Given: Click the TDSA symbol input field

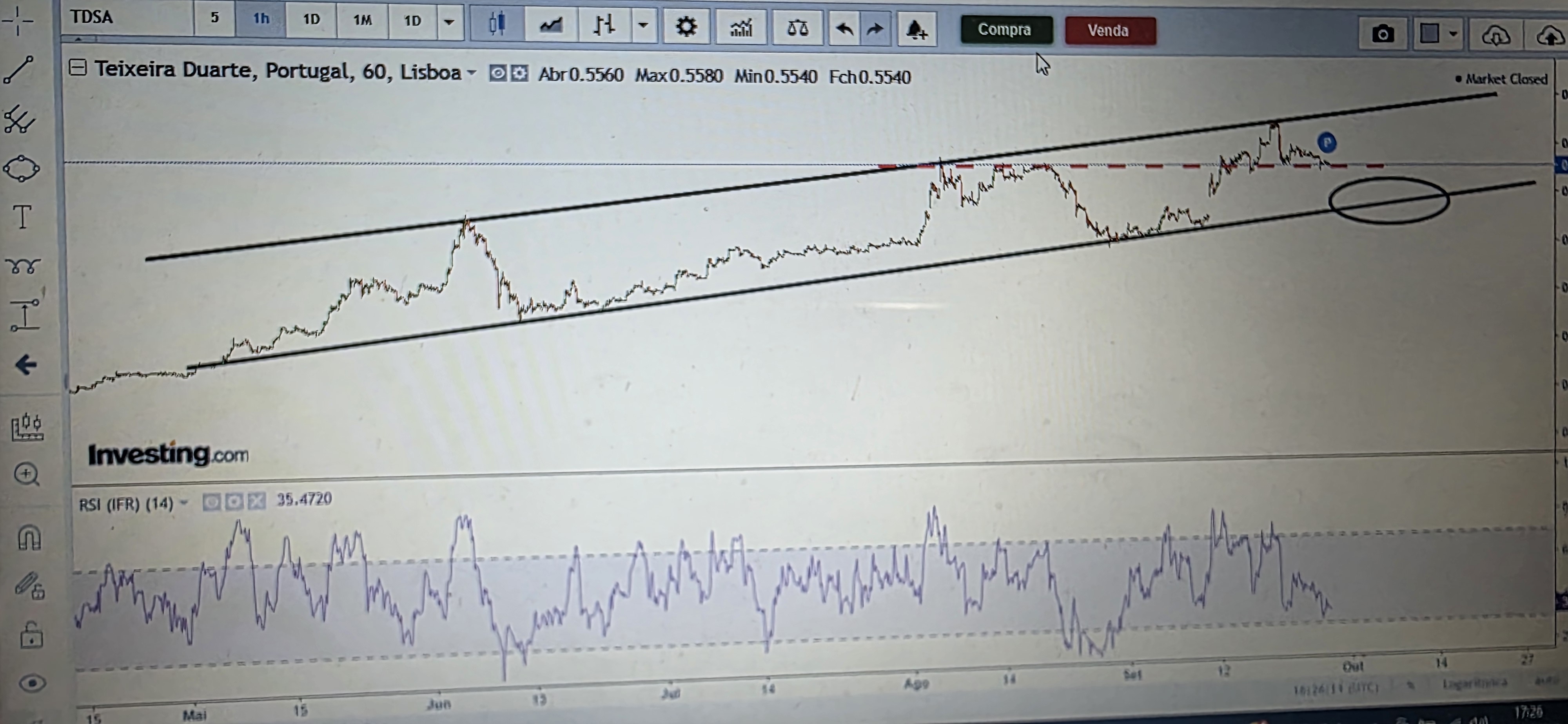Looking at the screenshot, I should [x=128, y=17].
